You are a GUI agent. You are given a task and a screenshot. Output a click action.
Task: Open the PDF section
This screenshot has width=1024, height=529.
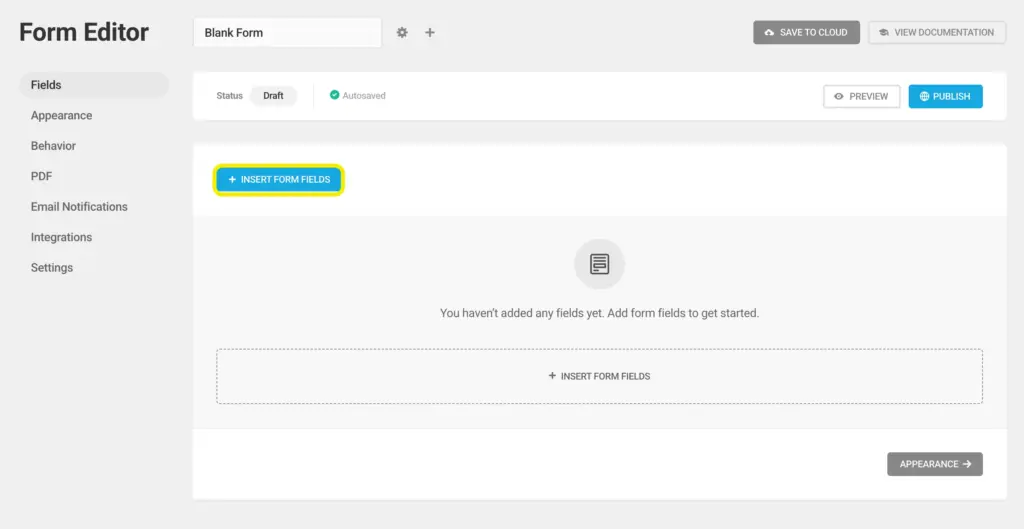click(x=41, y=176)
